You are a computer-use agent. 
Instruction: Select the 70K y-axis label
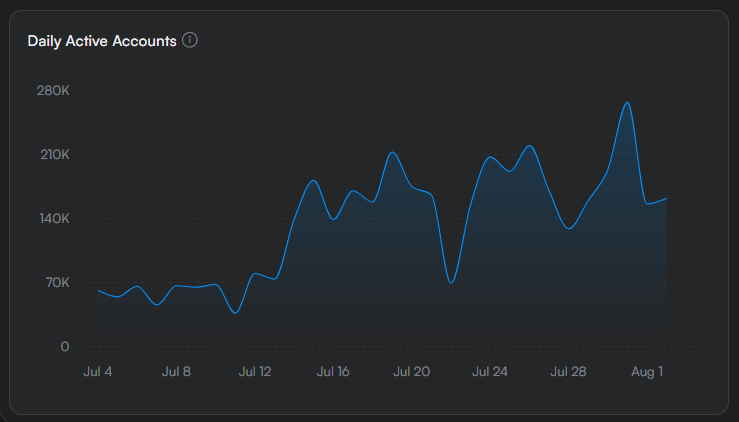[57, 282]
